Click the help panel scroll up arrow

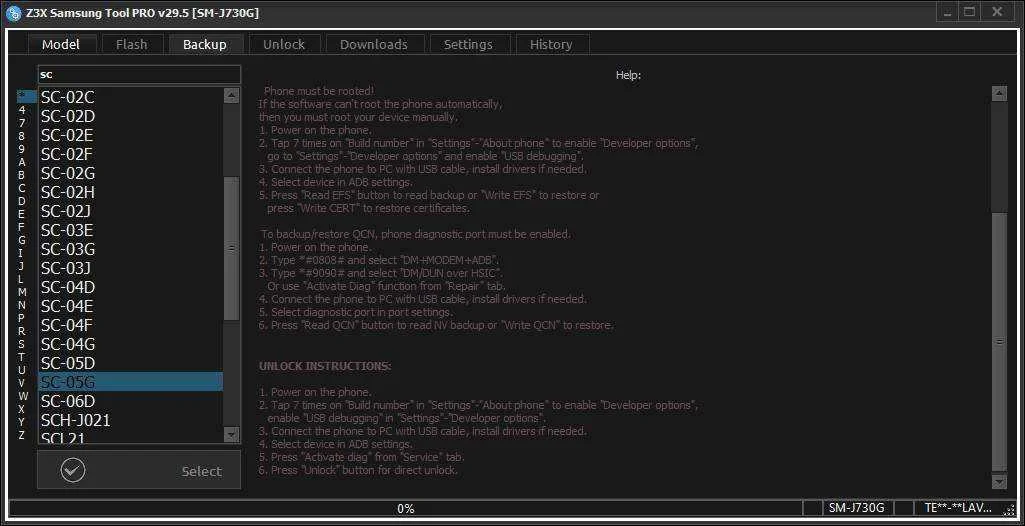coord(999,93)
